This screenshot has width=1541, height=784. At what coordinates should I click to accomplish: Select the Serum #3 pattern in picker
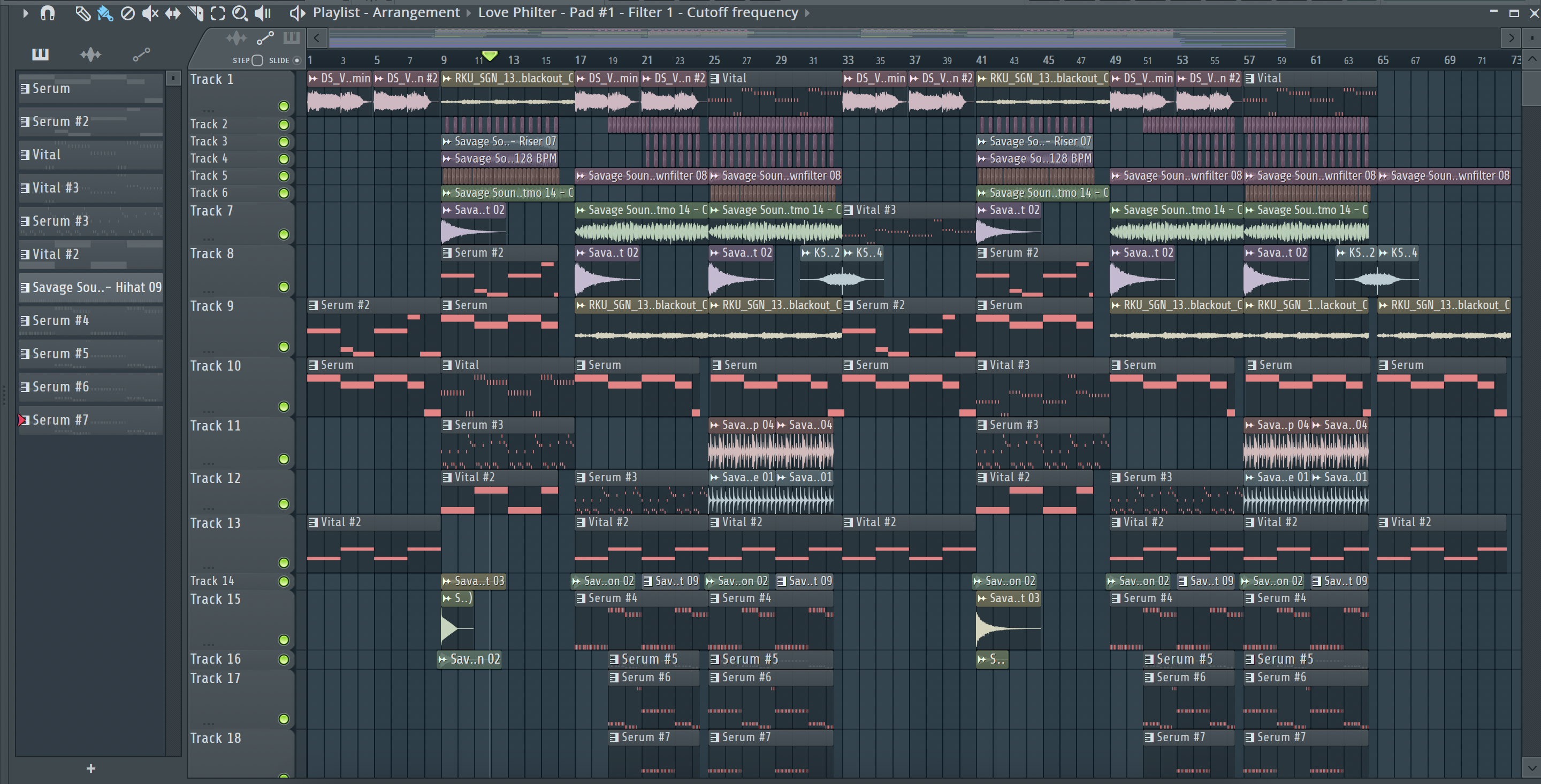(91, 221)
